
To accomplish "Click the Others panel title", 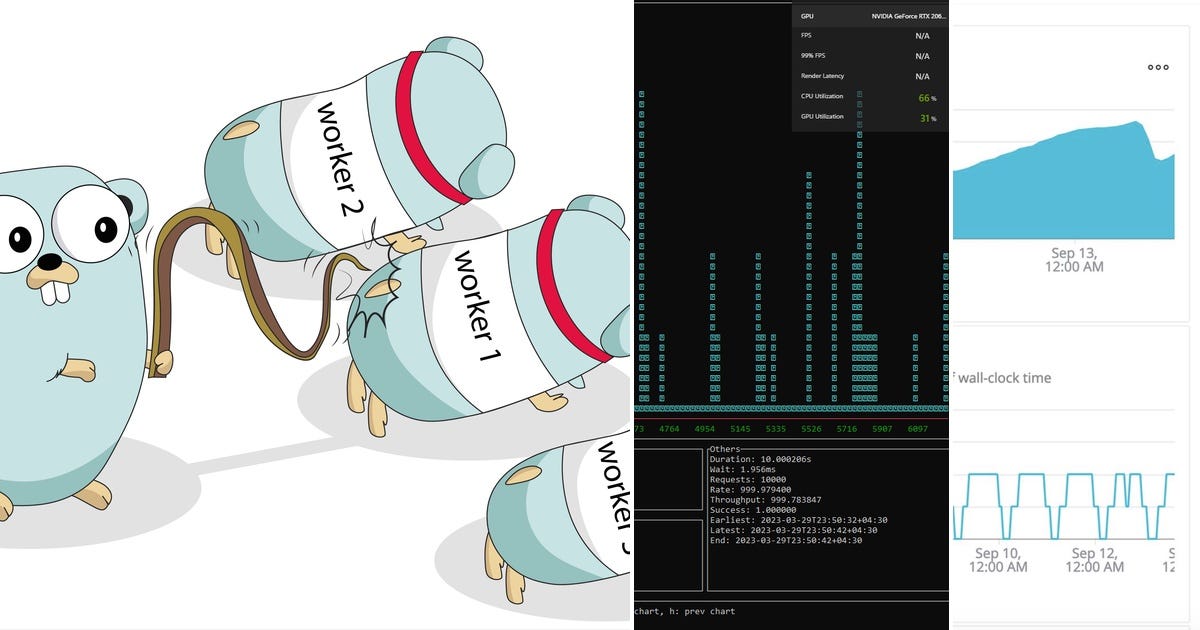I will coord(727,450).
